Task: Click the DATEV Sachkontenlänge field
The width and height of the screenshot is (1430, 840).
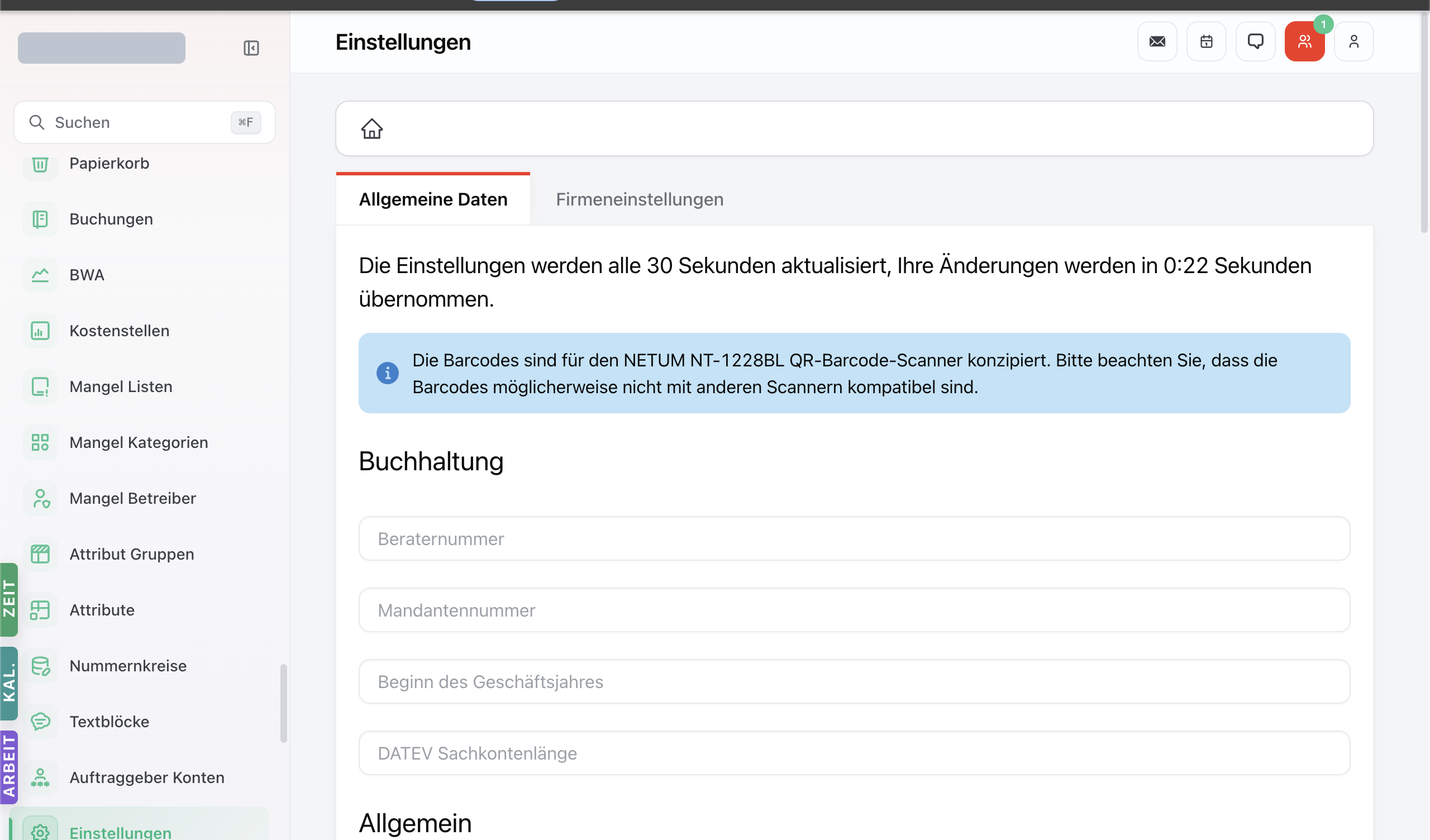Action: point(854,753)
